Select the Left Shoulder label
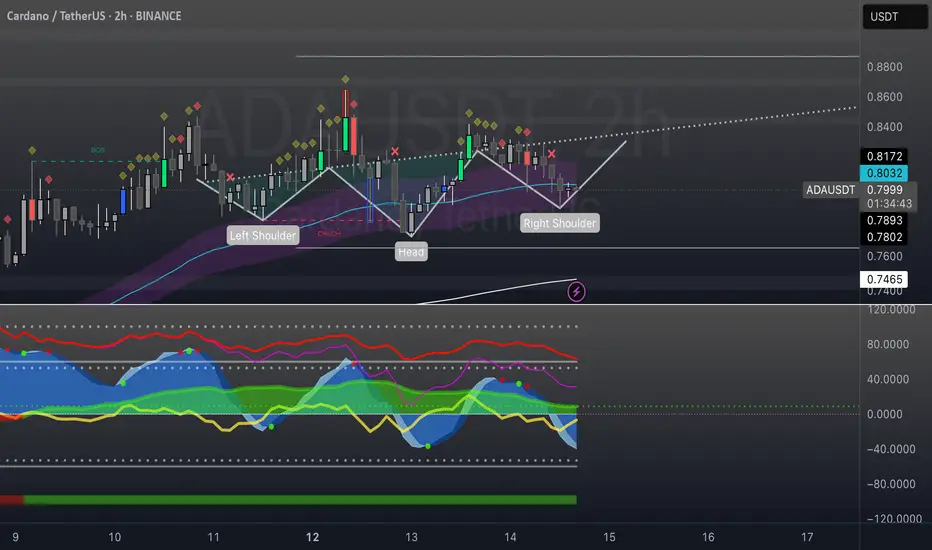This screenshot has width=932, height=550. coord(263,235)
